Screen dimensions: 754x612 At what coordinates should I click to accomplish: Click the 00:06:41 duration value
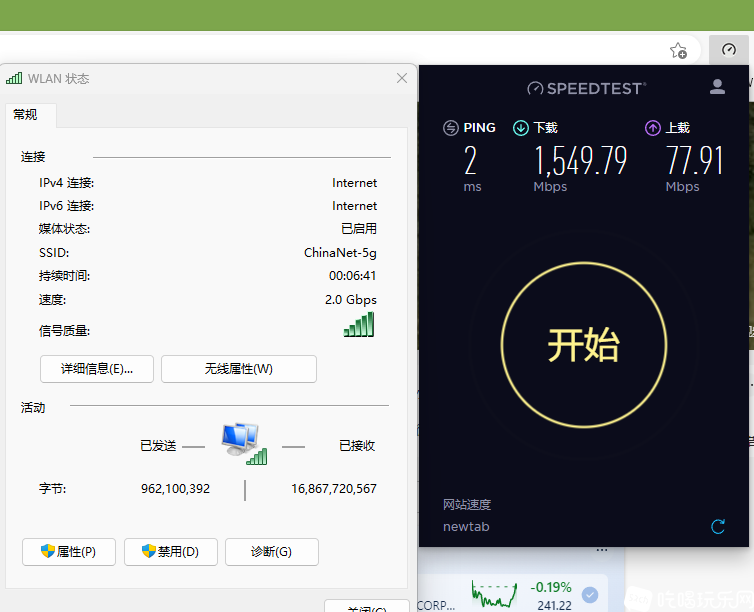pos(352,276)
